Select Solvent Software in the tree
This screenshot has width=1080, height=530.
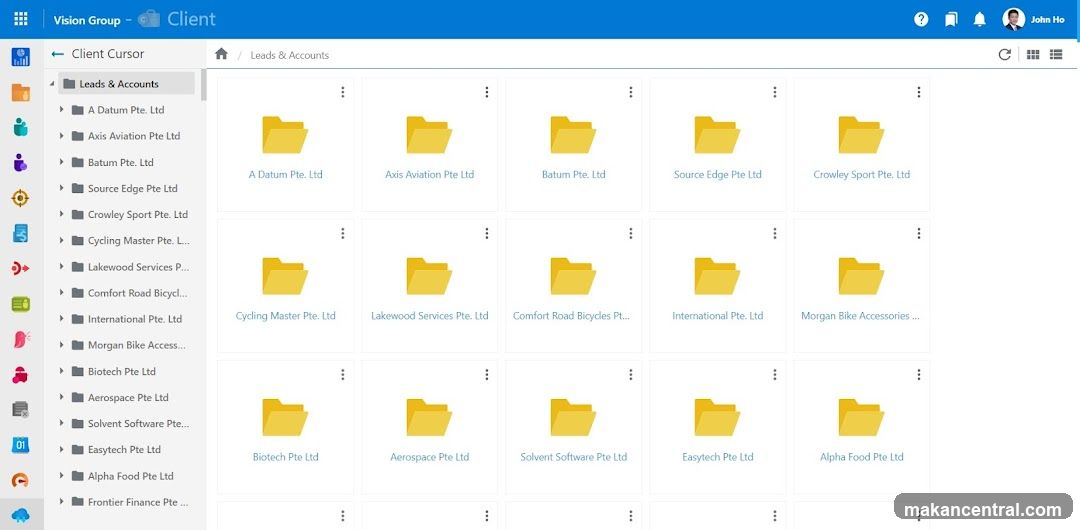138,423
